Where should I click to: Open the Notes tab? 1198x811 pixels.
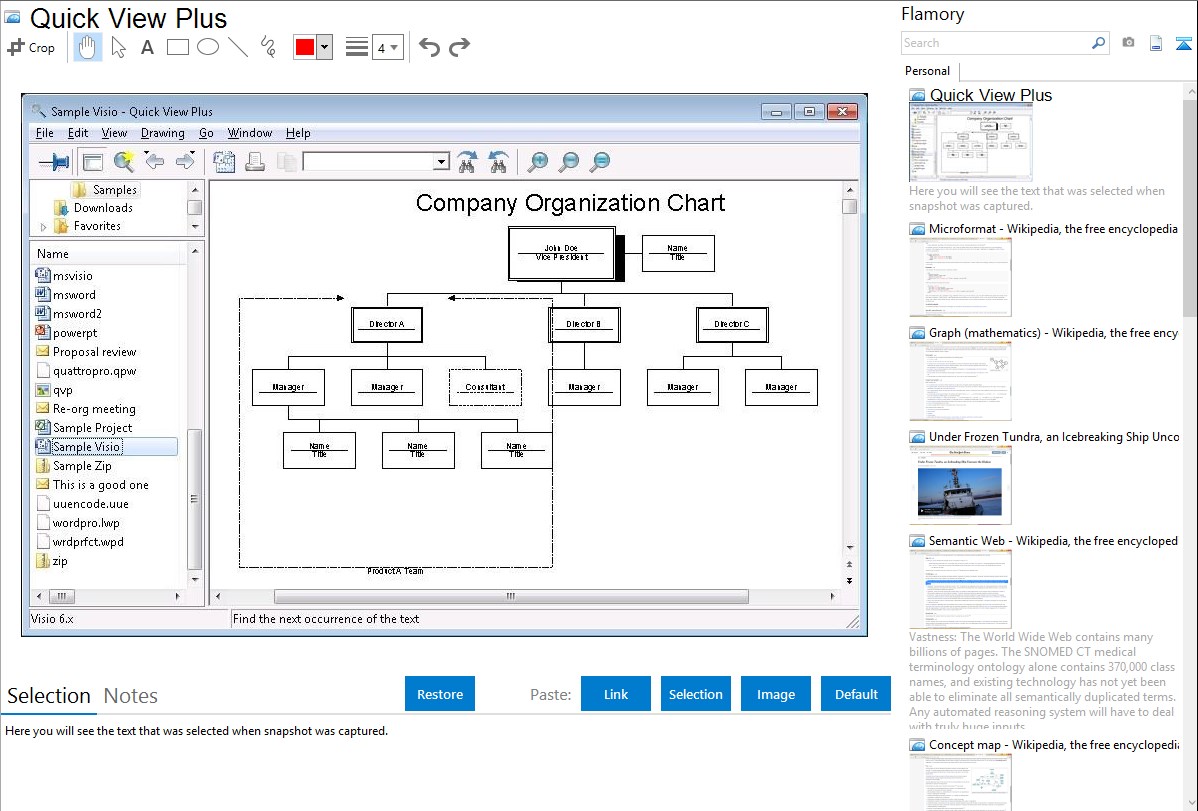point(131,696)
